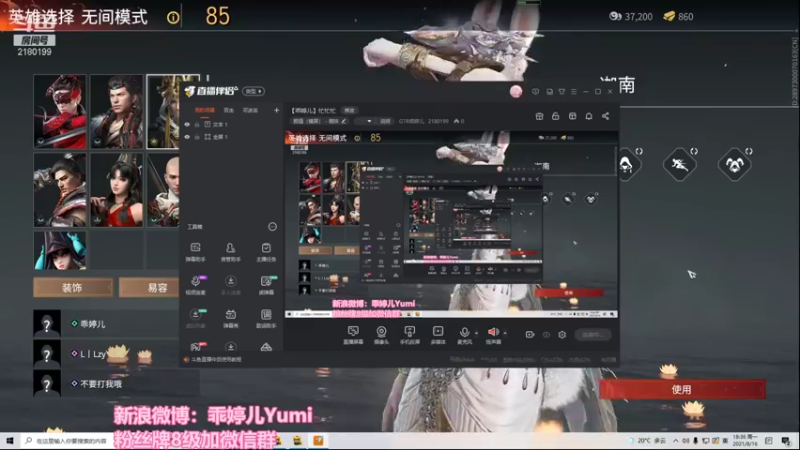This screenshot has height=450, width=800.
Task: Select the 全屏 1 source row
Action: tap(231, 137)
